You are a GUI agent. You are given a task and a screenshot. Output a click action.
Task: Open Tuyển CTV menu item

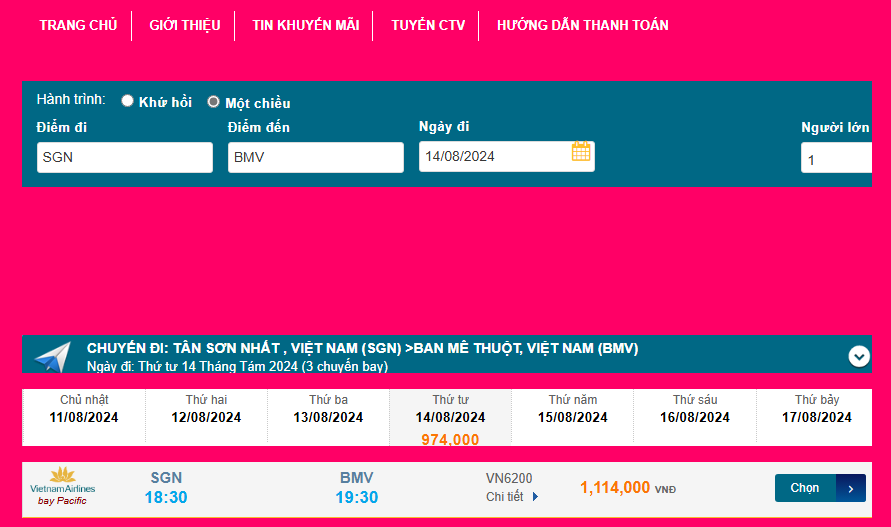coord(428,25)
